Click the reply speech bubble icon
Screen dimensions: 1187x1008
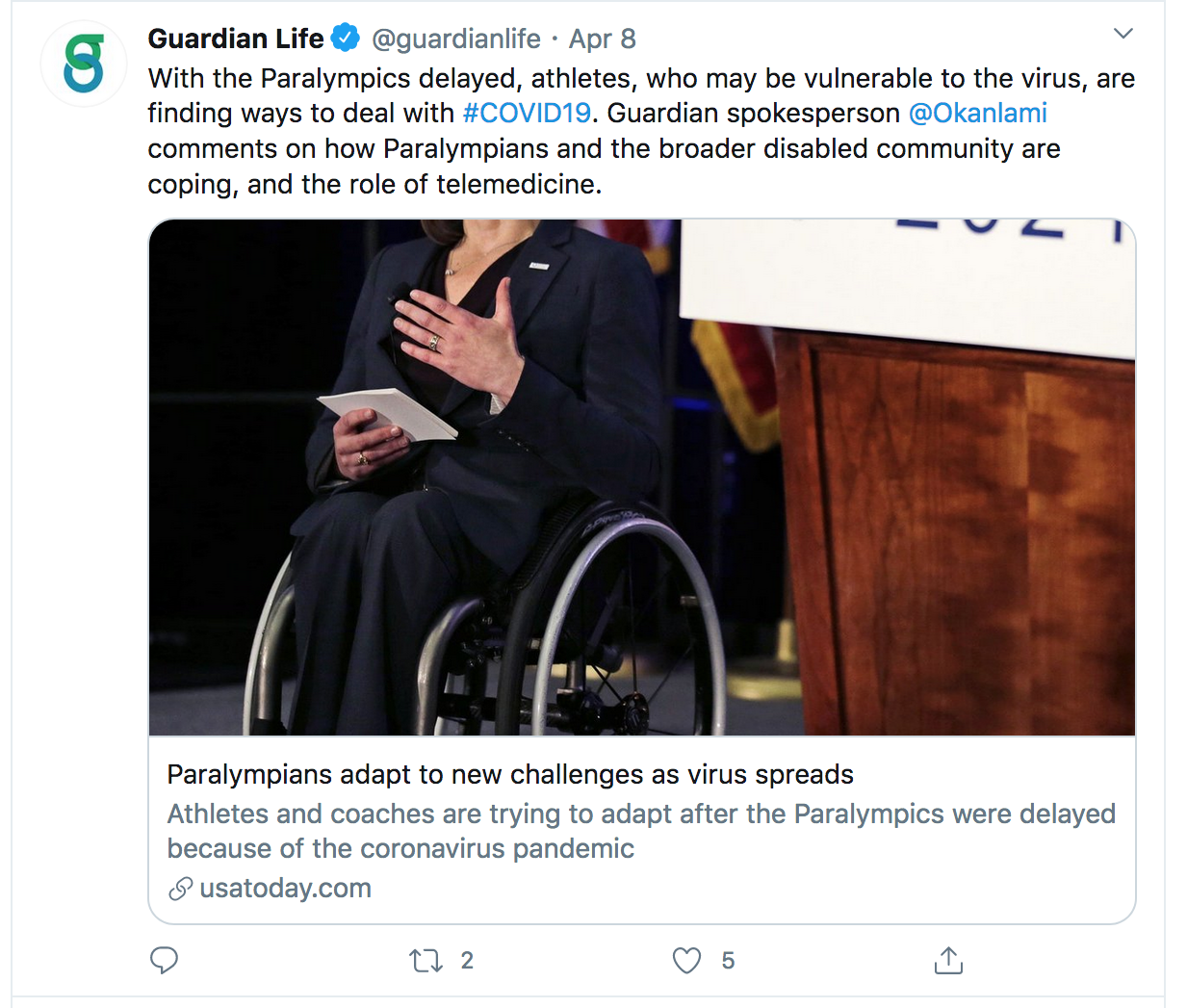(165, 960)
